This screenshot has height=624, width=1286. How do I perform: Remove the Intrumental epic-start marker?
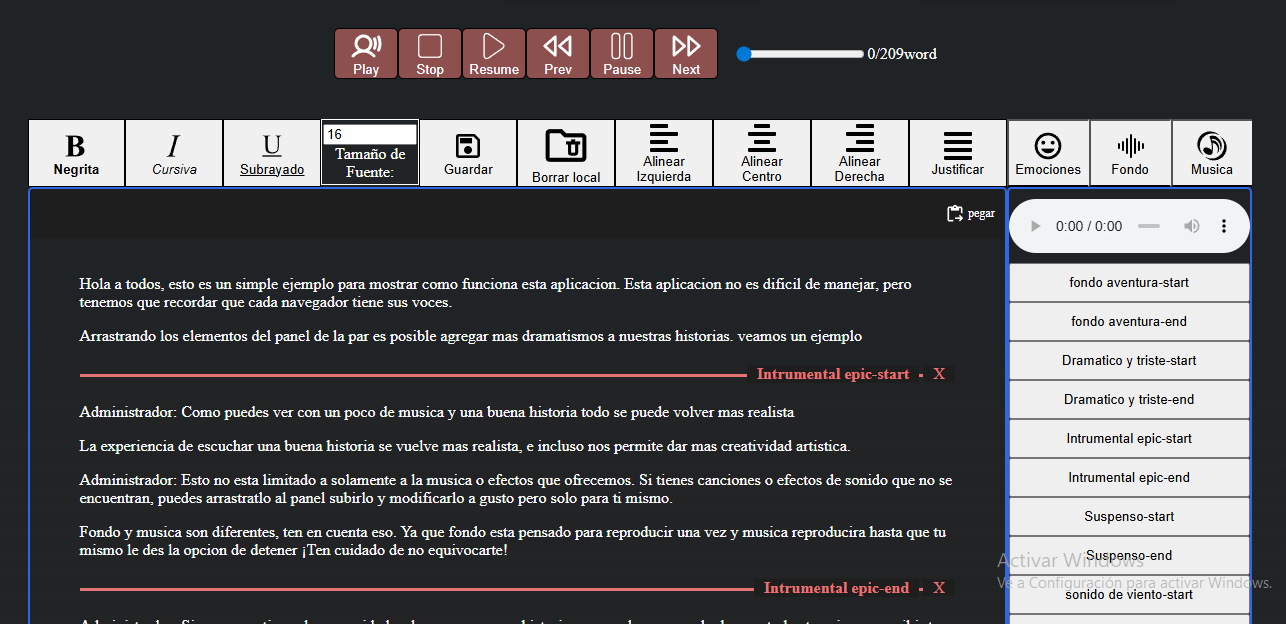[x=938, y=373]
